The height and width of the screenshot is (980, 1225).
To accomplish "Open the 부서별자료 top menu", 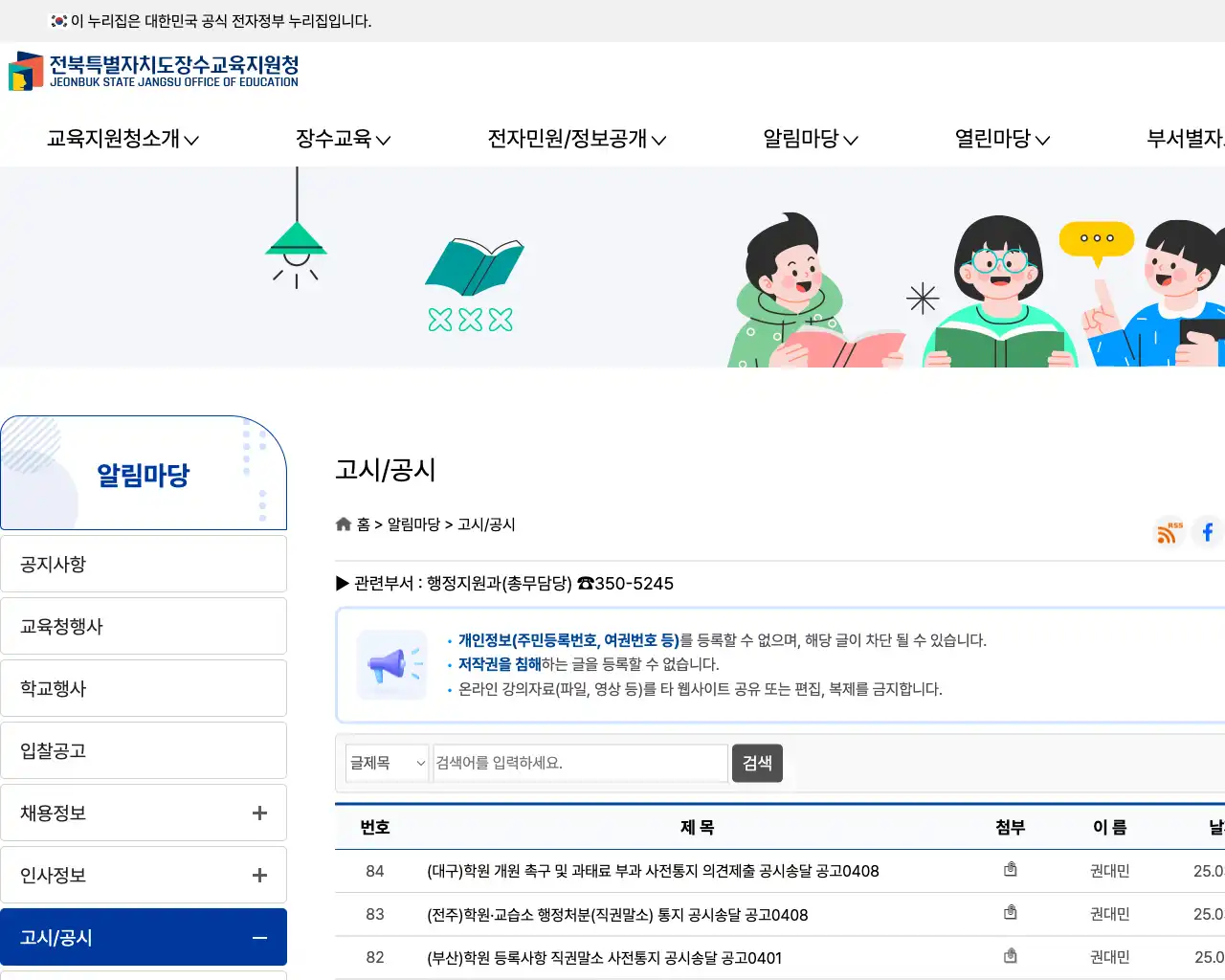I will (1186, 139).
